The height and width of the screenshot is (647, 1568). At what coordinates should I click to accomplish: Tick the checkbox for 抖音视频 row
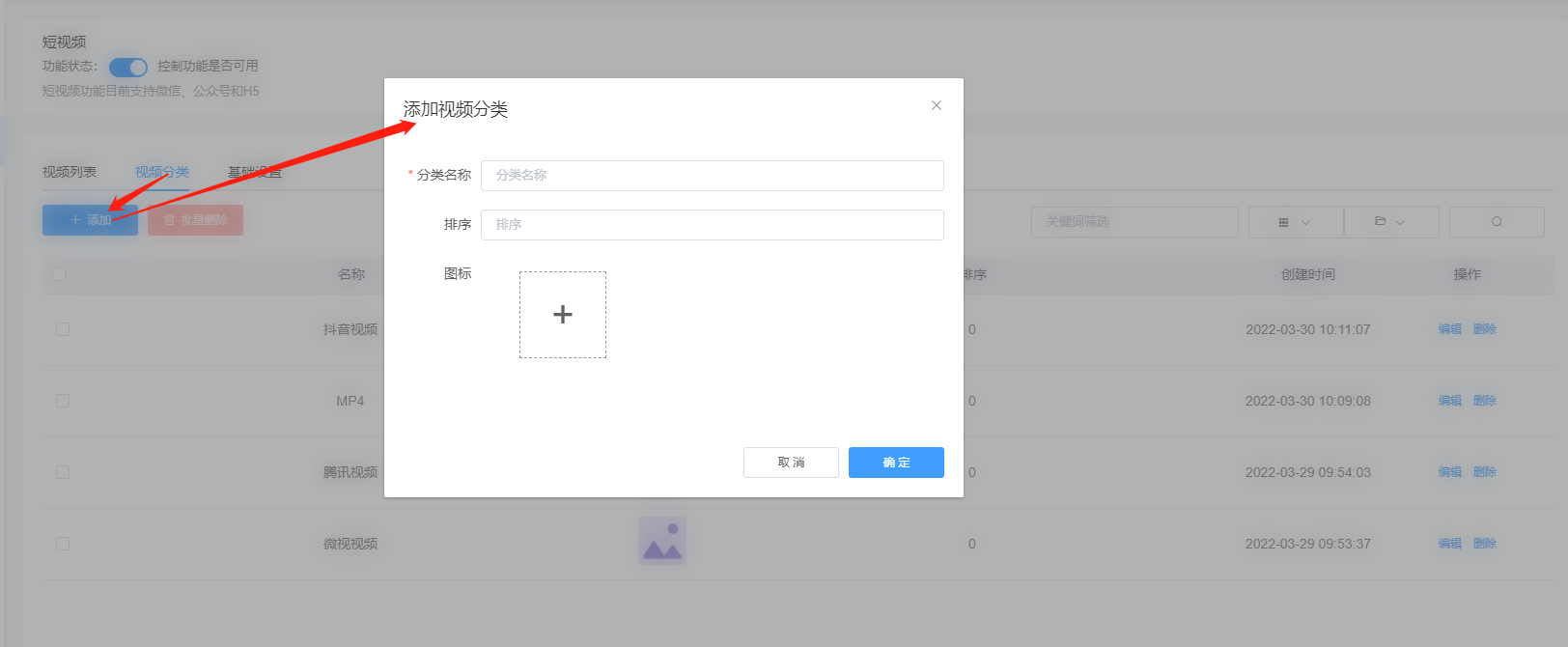(x=63, y=329)
